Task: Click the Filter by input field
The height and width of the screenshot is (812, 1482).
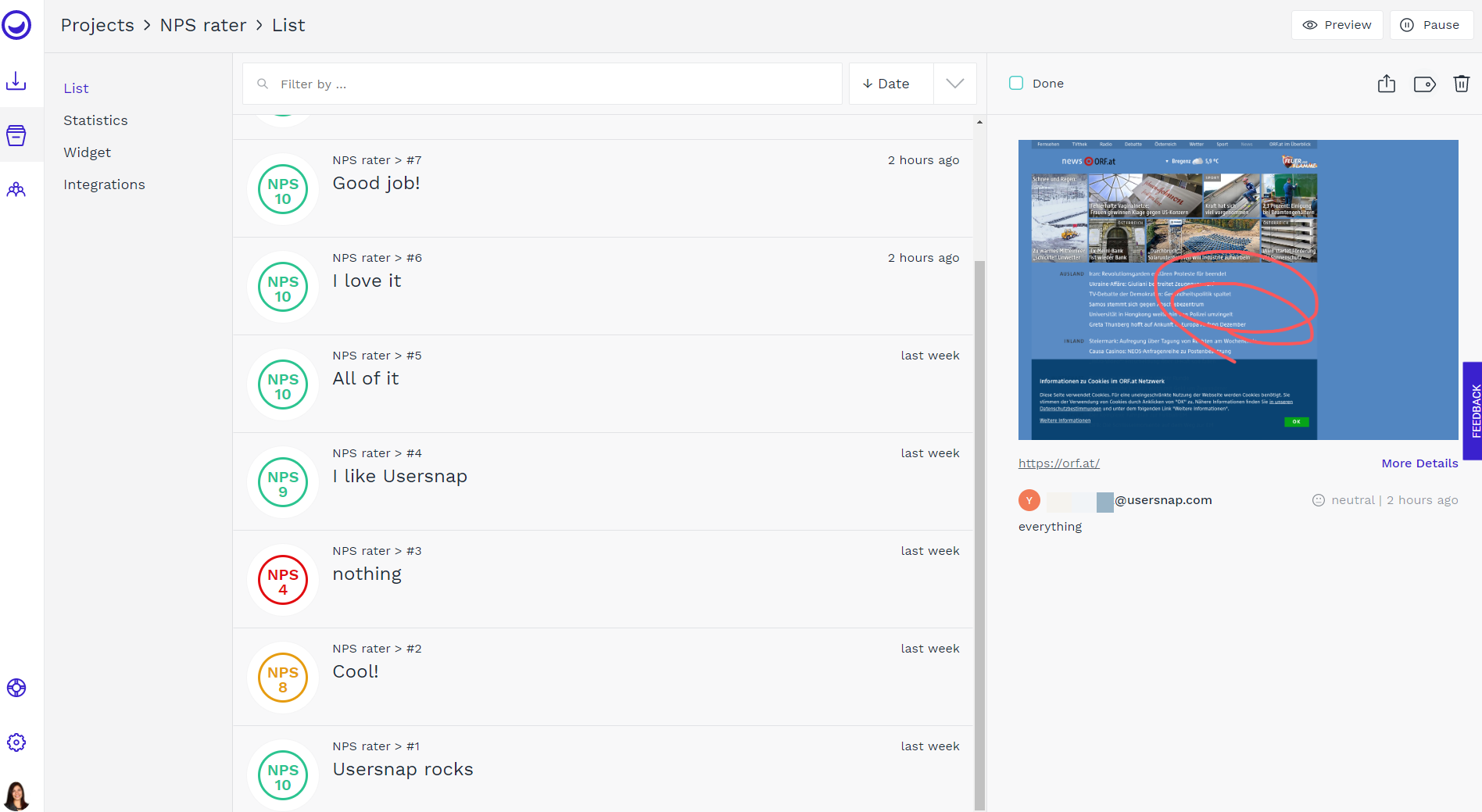Action: click(542, 84)
